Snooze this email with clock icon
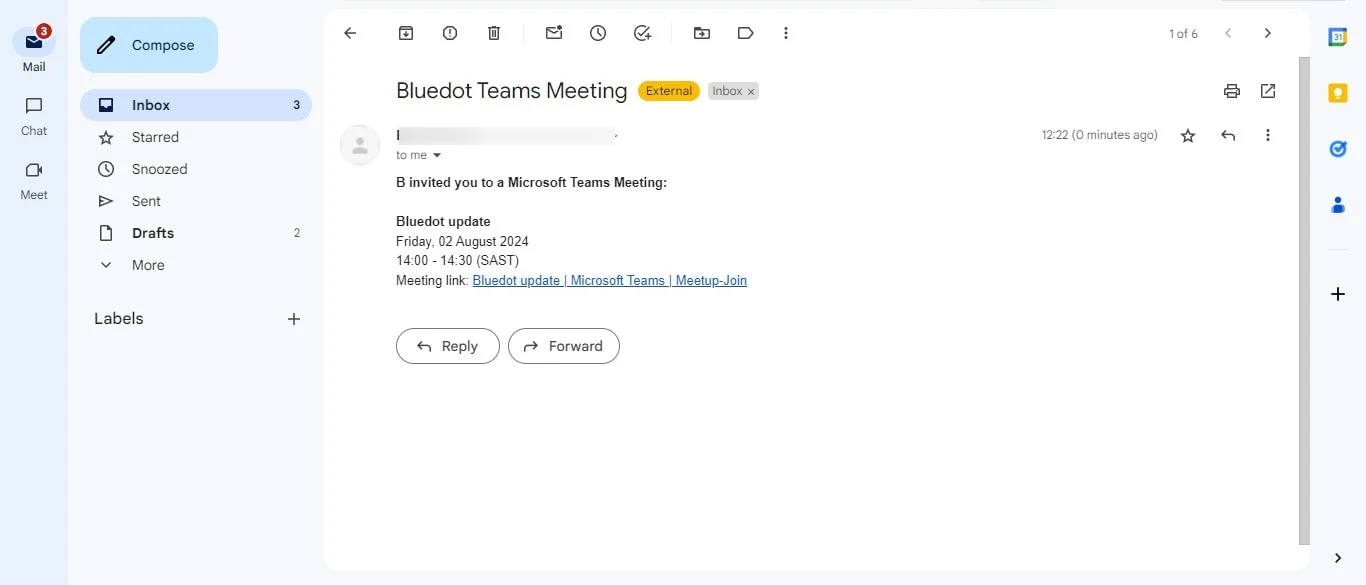 click(x=598, y=33)
